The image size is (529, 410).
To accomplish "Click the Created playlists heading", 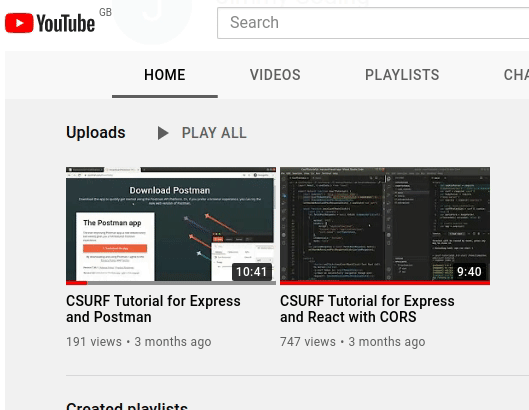I will 127,406.
